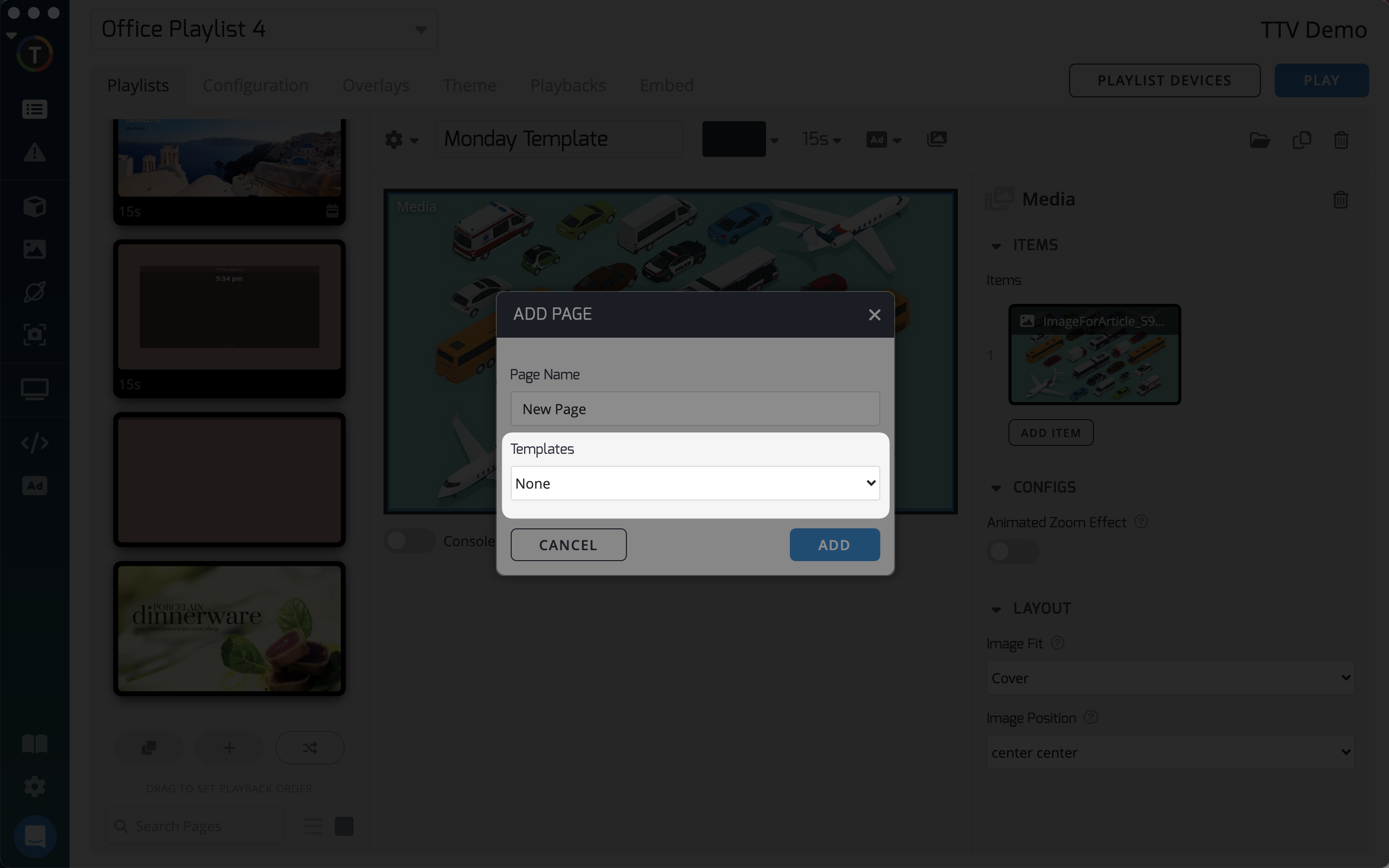Open the Templates dropdown
This screenshot has height=868, width=1389.
pyautogui.click(x=694, y=483)
